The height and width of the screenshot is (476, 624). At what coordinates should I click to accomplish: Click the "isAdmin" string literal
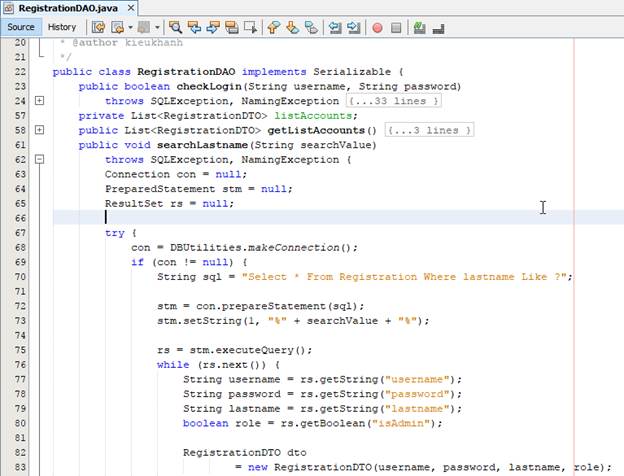click(401, 423)
